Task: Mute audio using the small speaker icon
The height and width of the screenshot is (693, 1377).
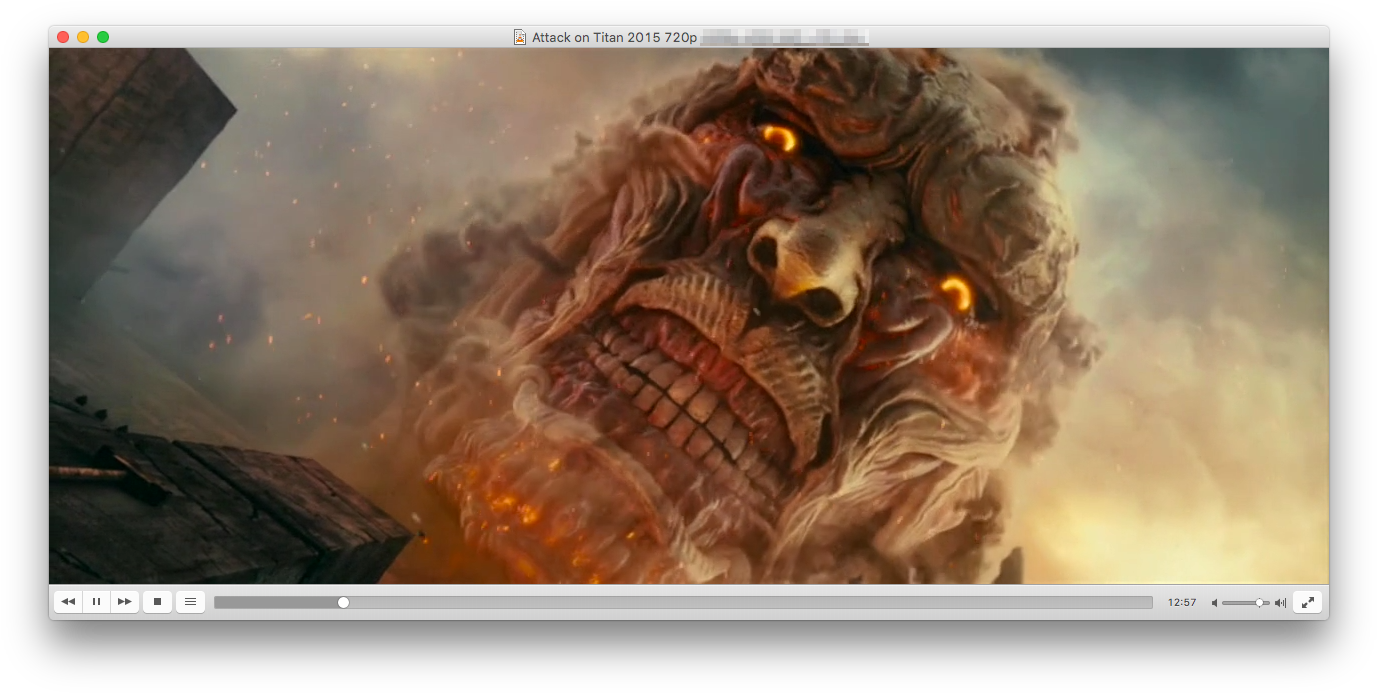Action: point(1215,603)
